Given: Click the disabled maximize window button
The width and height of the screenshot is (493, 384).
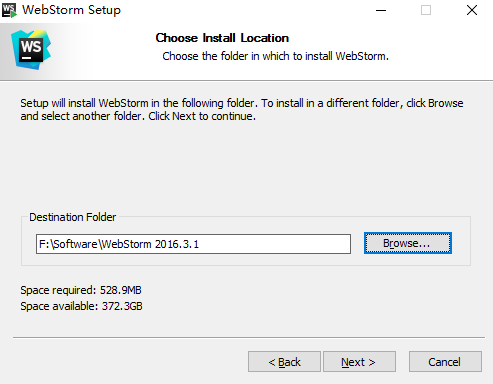Looking at the screenshot, I should pos(426,10).
